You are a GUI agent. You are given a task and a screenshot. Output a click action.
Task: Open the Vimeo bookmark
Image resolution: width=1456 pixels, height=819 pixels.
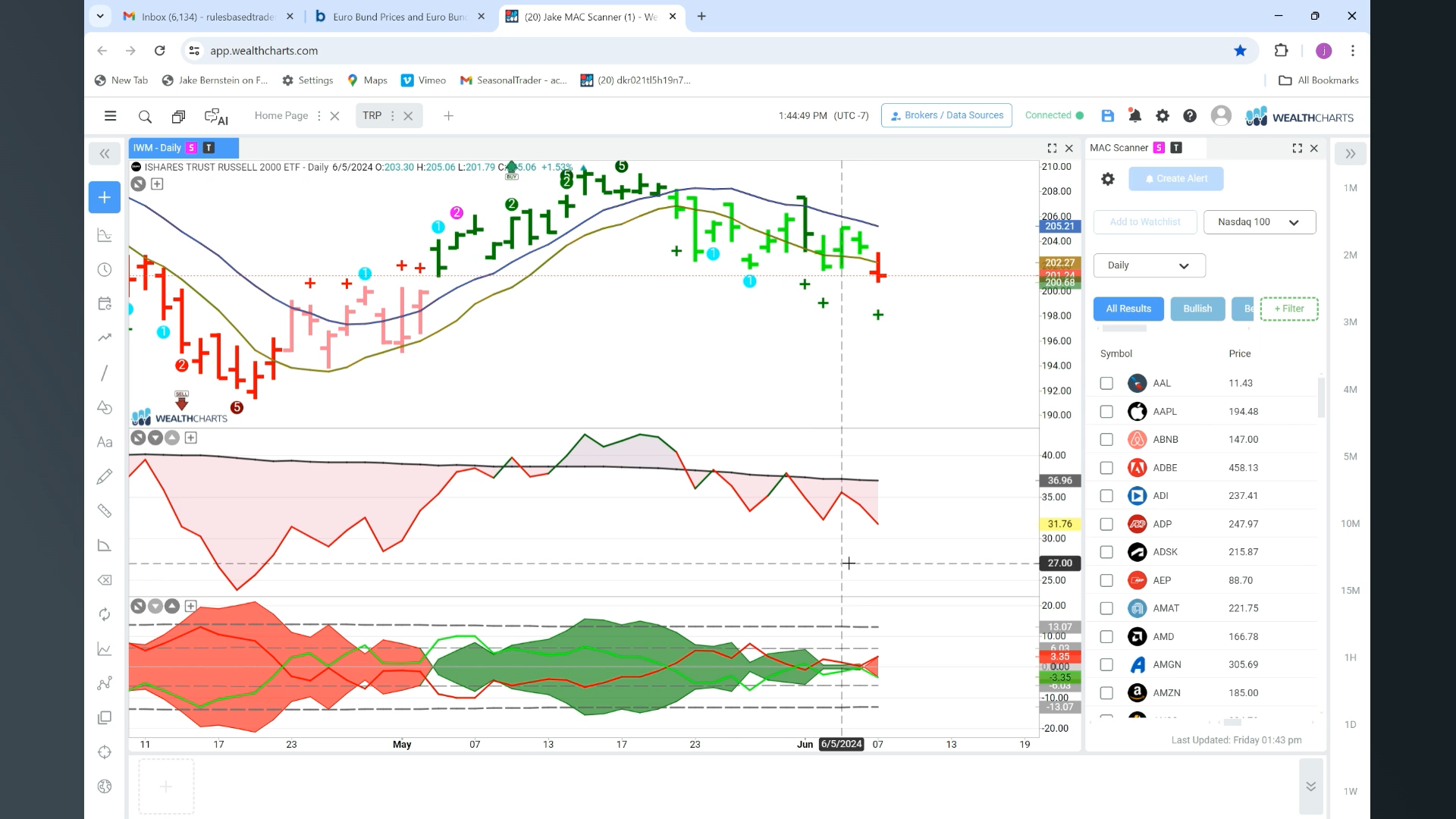coord(423,80)
